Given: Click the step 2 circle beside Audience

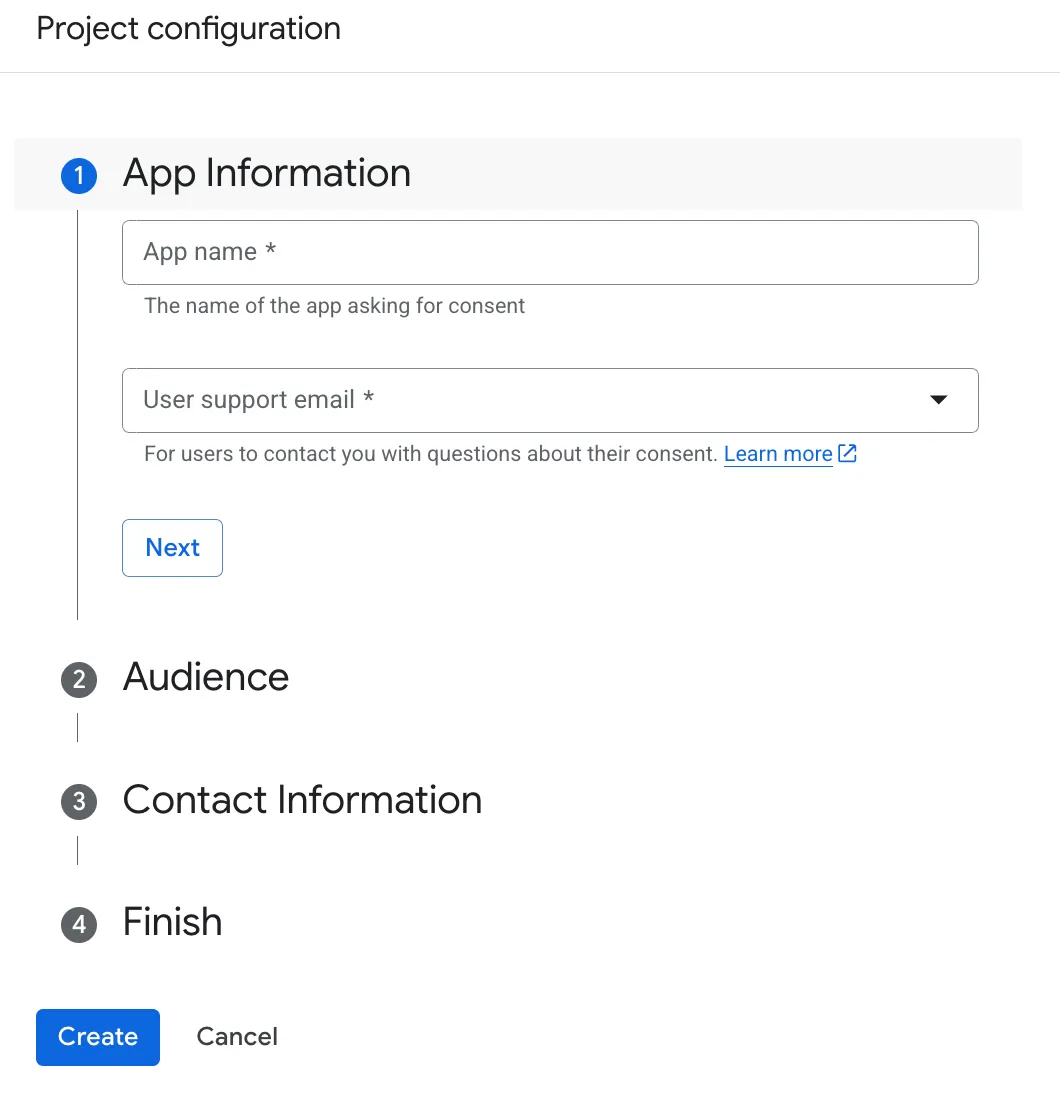Looking at the screenshot, I should coord(78,680).
